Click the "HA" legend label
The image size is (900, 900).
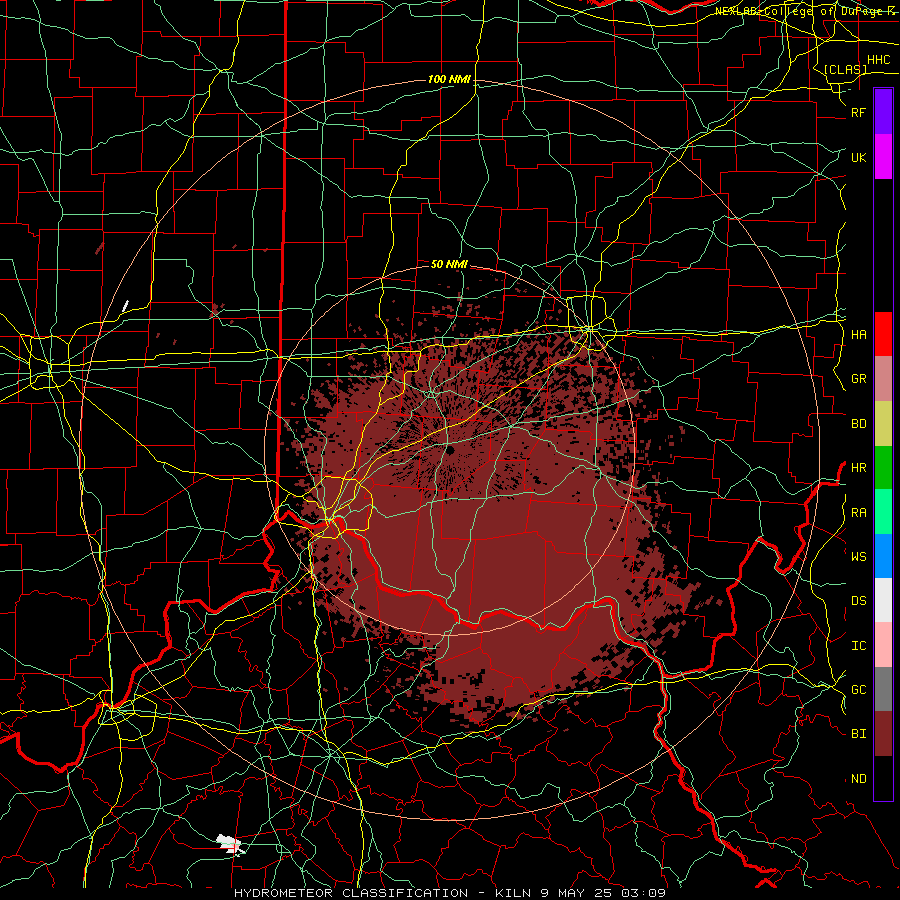[x=858, y=334]
